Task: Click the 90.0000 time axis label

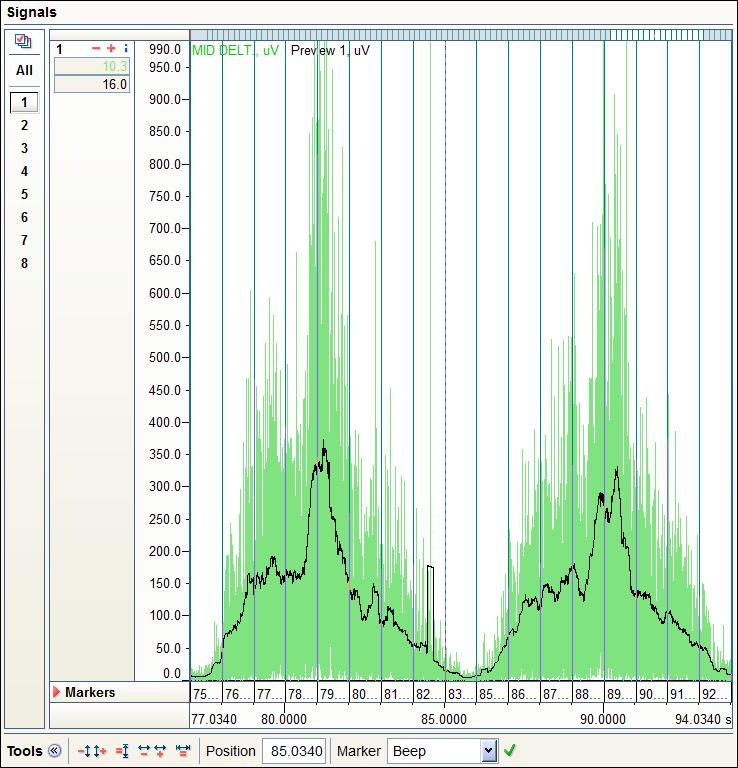Action: coord(603,719)
